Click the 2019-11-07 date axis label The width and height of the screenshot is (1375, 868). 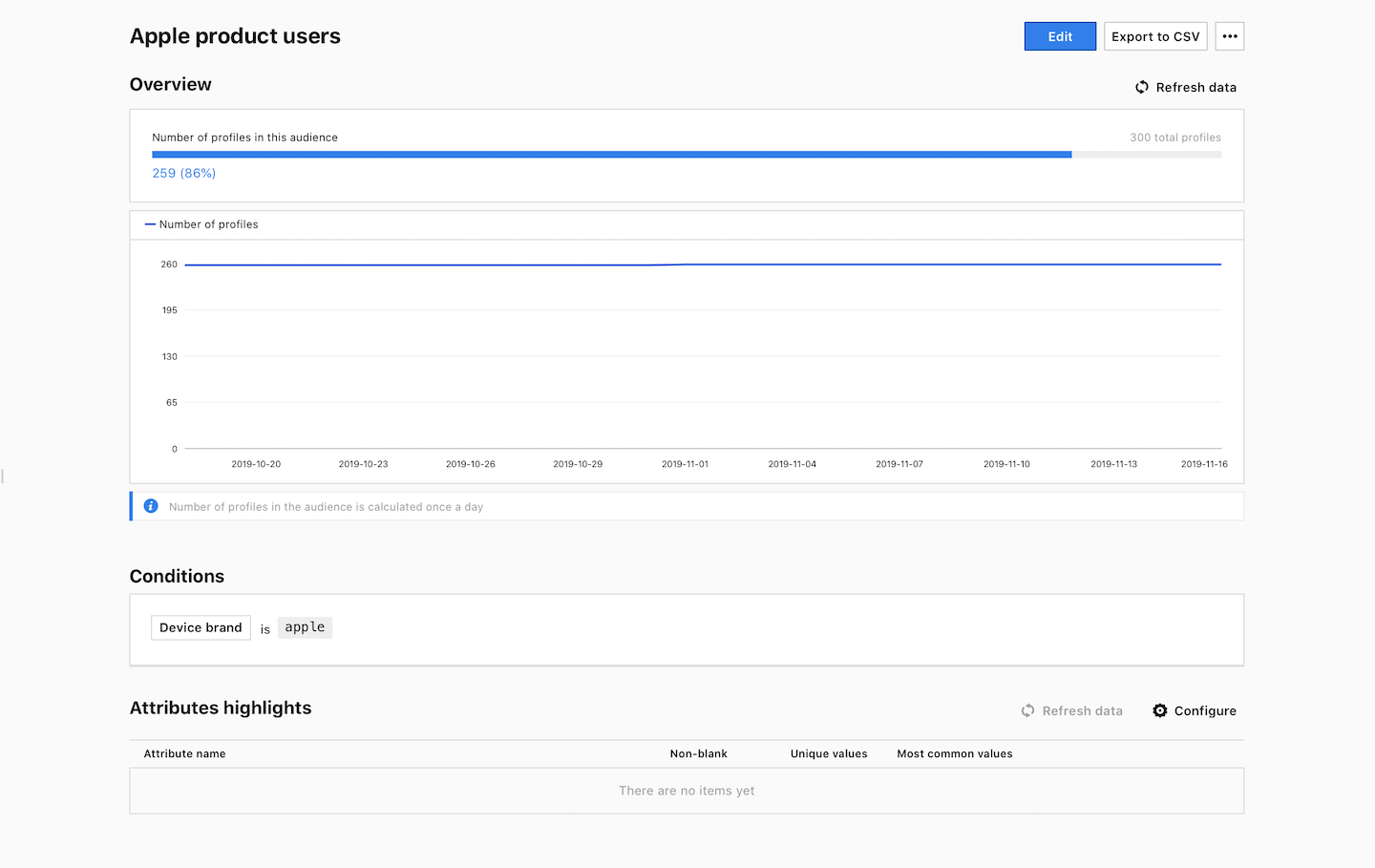pyautogui.click(x=899, y=464)
